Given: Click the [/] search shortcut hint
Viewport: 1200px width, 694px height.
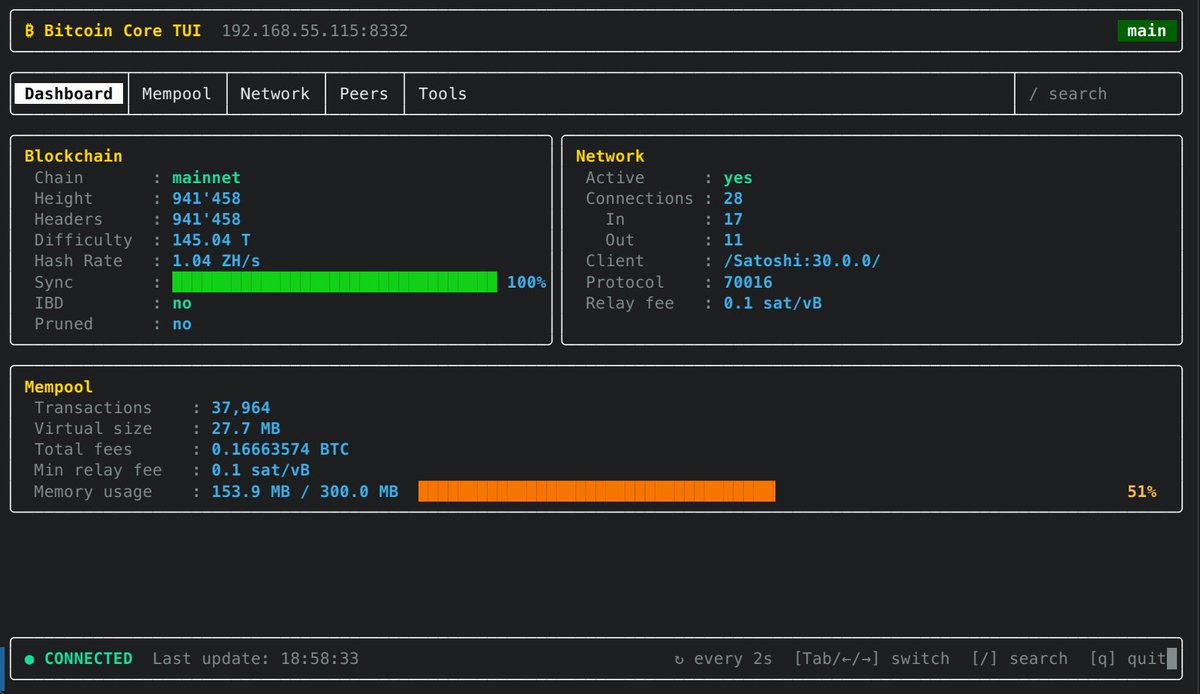Looking at the screenshot, I should 1020,659.
